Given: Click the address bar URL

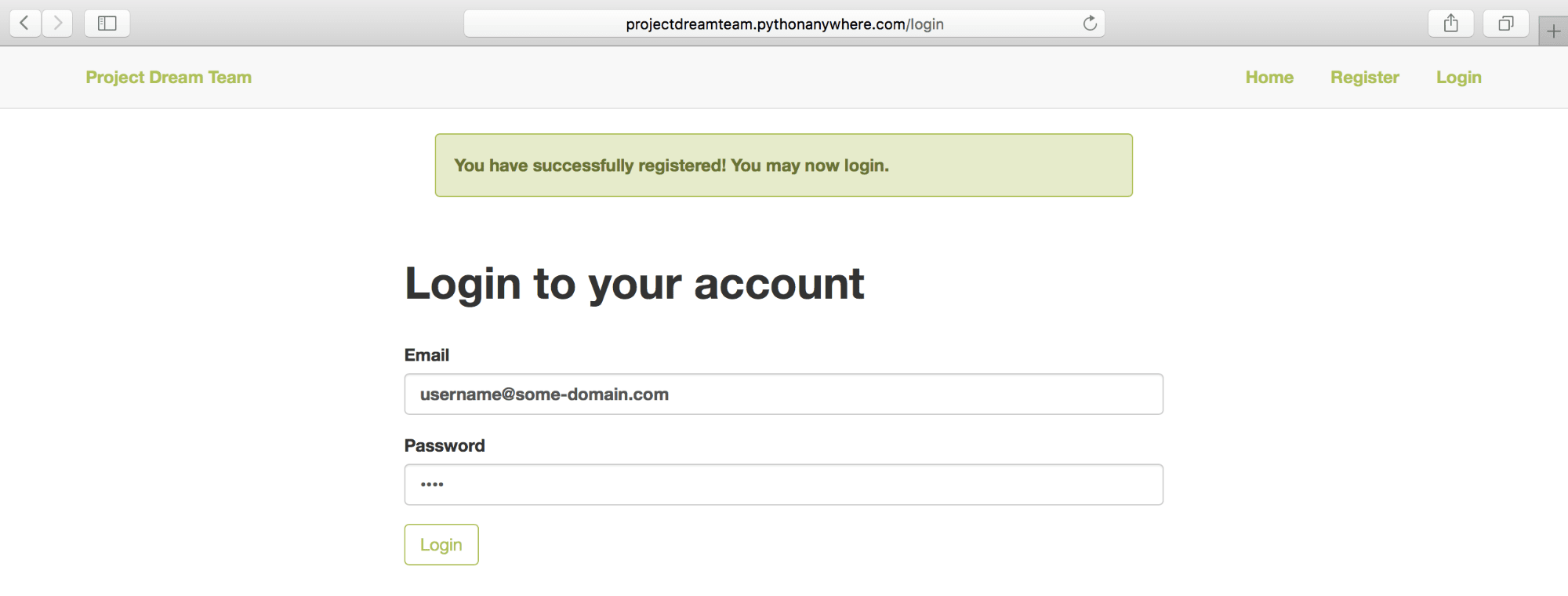Looking at the screenshot, I should [785, 24].
